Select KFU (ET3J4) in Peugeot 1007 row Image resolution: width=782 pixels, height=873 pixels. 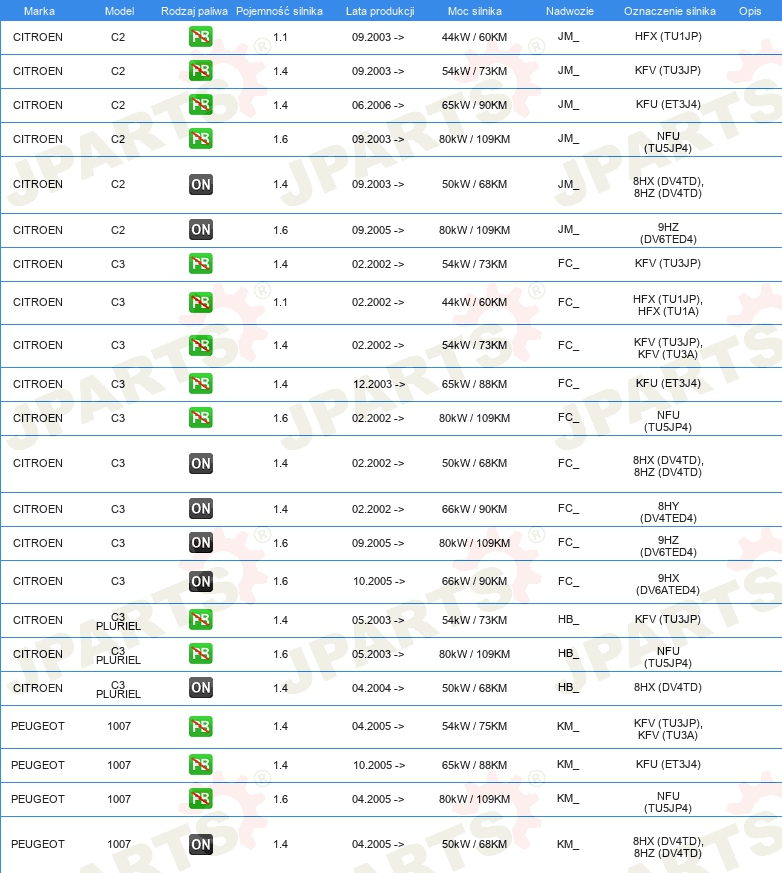click(x=668, y=764)
